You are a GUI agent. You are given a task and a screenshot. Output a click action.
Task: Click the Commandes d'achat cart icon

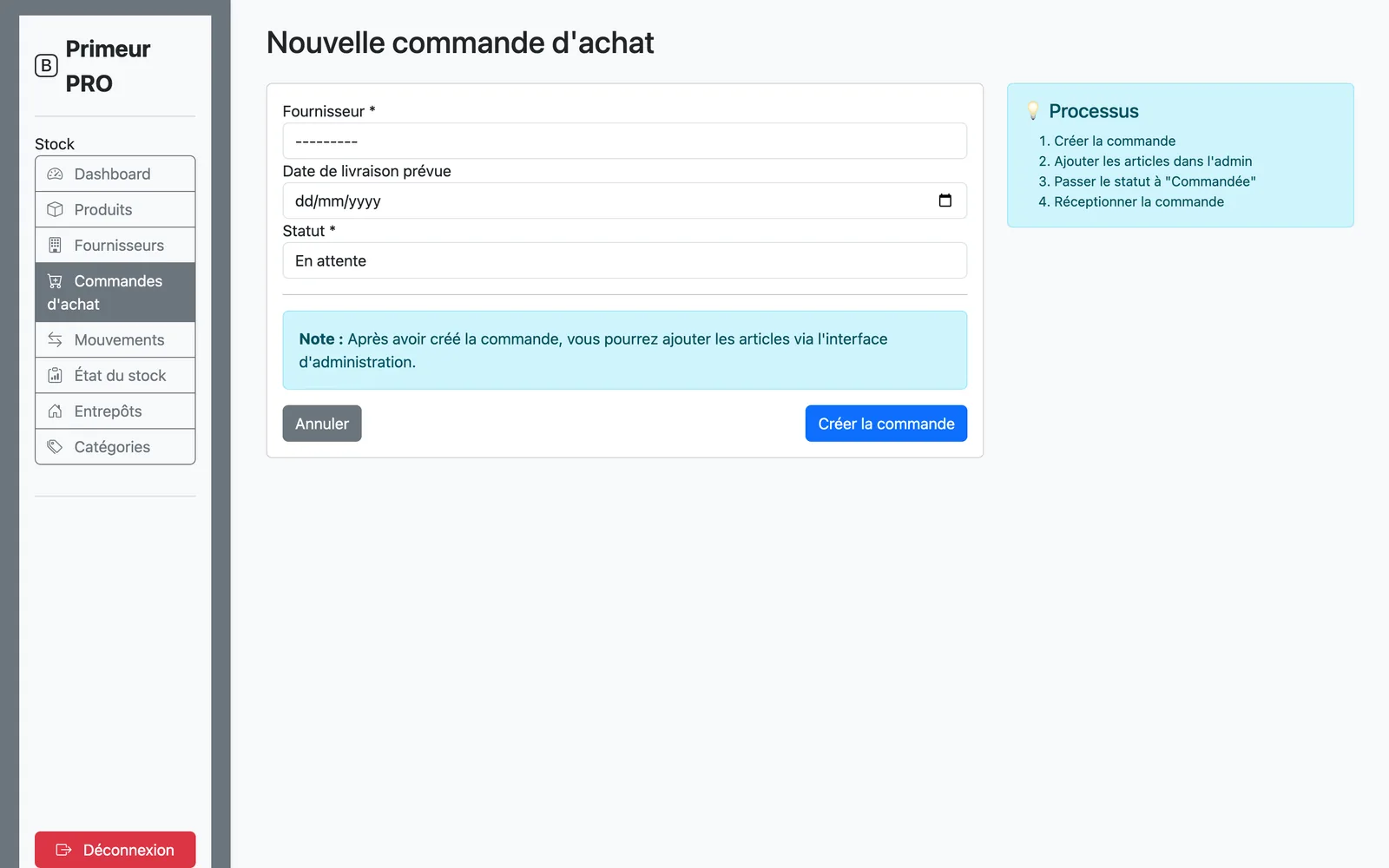(x=55, y=280)
